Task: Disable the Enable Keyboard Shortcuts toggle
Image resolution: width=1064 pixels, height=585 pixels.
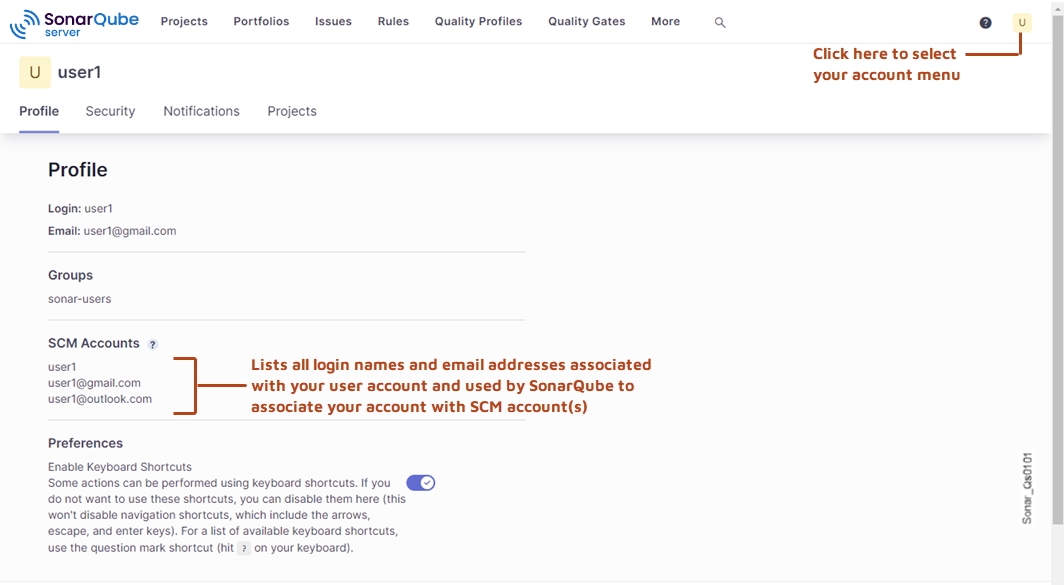Action: click(420, 483)
